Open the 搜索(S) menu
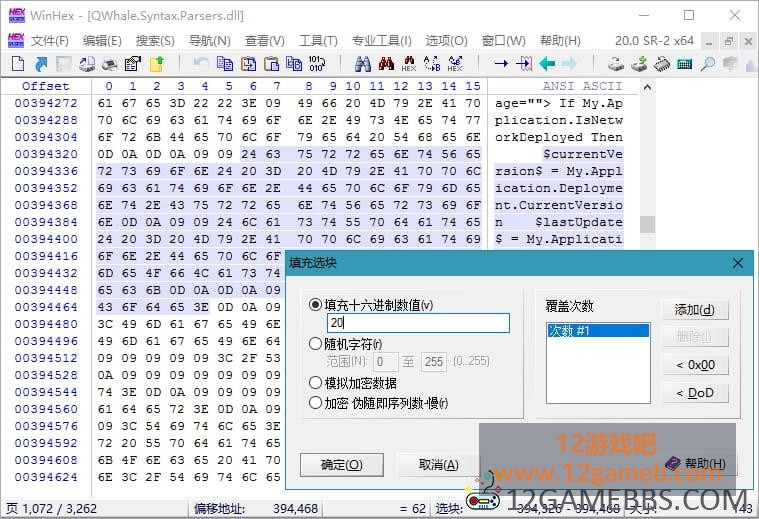Image resolution: width=759 pixels, height=519 pixels. pyautogui.click(x=155, y=41)
